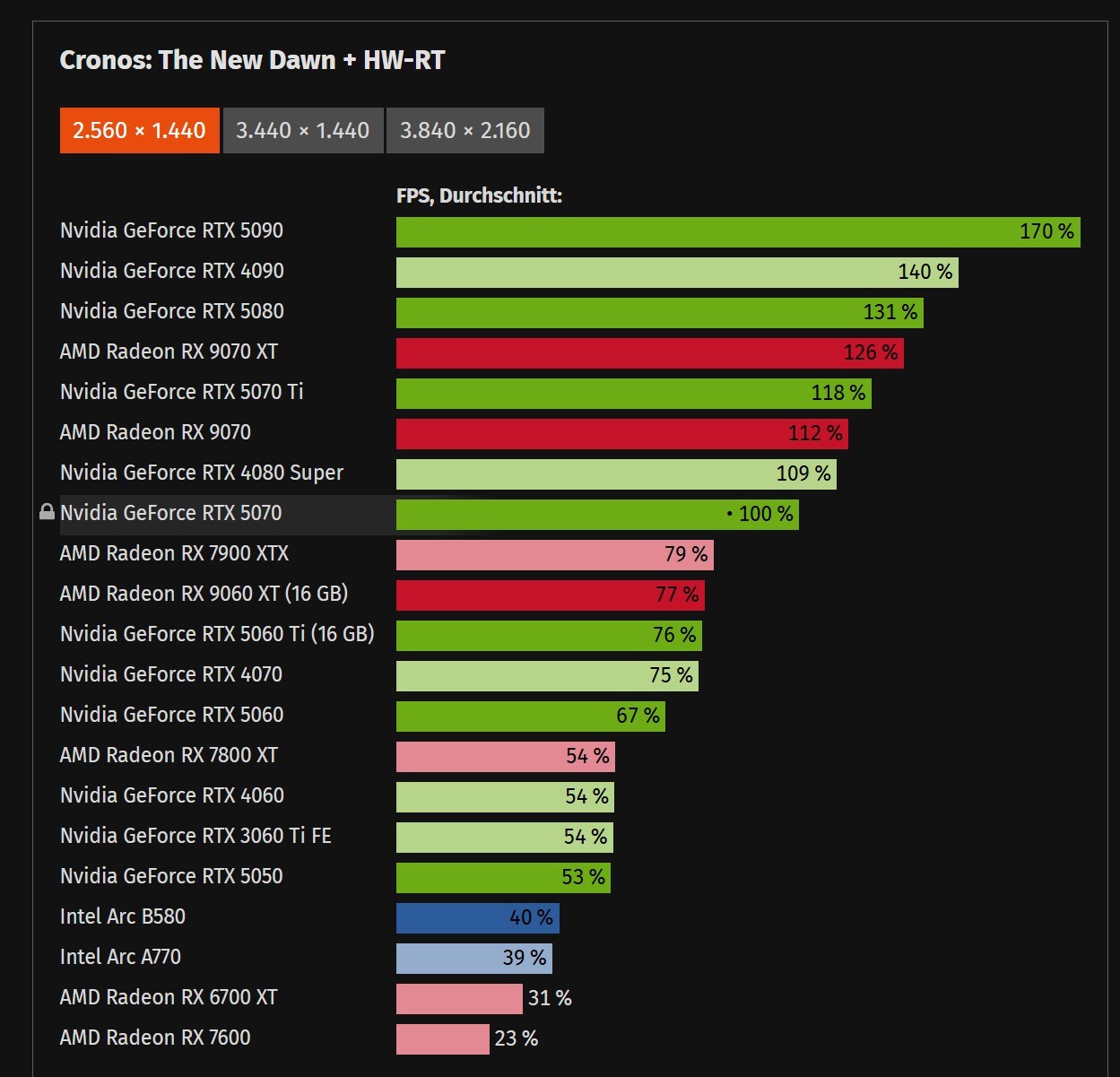Select the AMD Radeon RX 7900 XTX label

click(x=174, y=553)
